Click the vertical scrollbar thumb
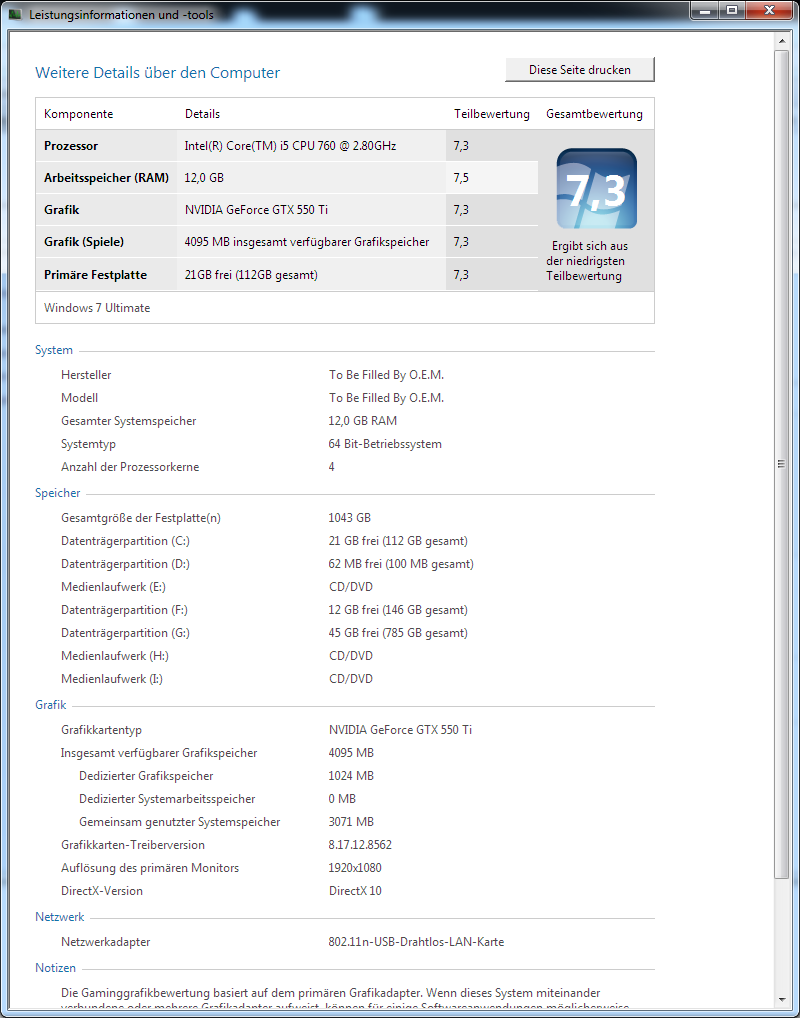The image size is (800, 1018). tap(782, 464)
